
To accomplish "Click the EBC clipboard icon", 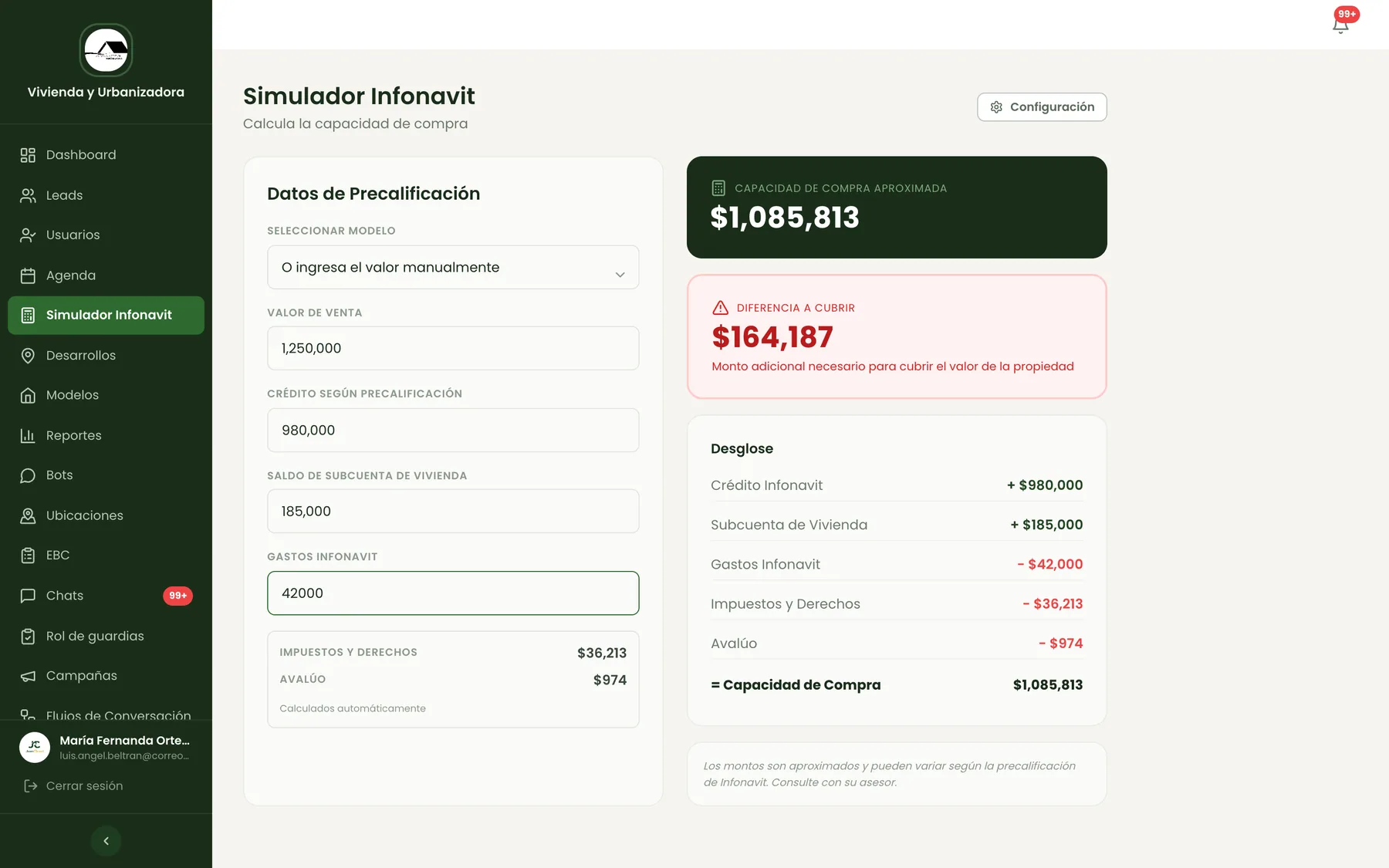I will click(x=28, y=556).
